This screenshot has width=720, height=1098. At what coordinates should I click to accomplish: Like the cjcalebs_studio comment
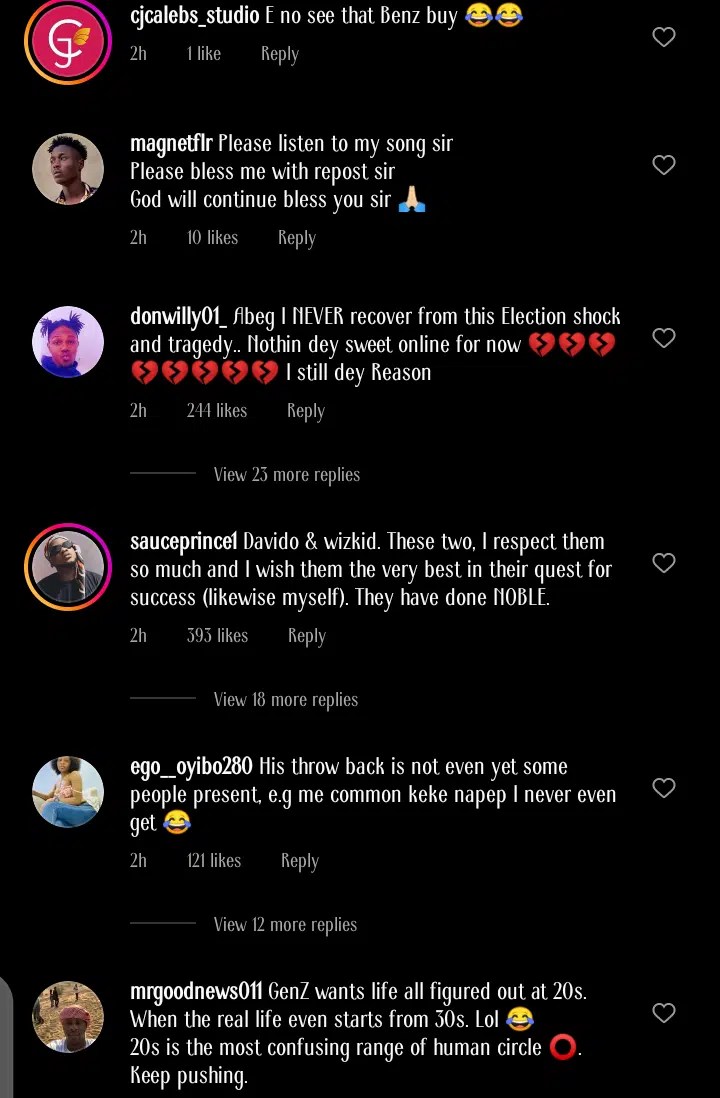pos(664,37)
